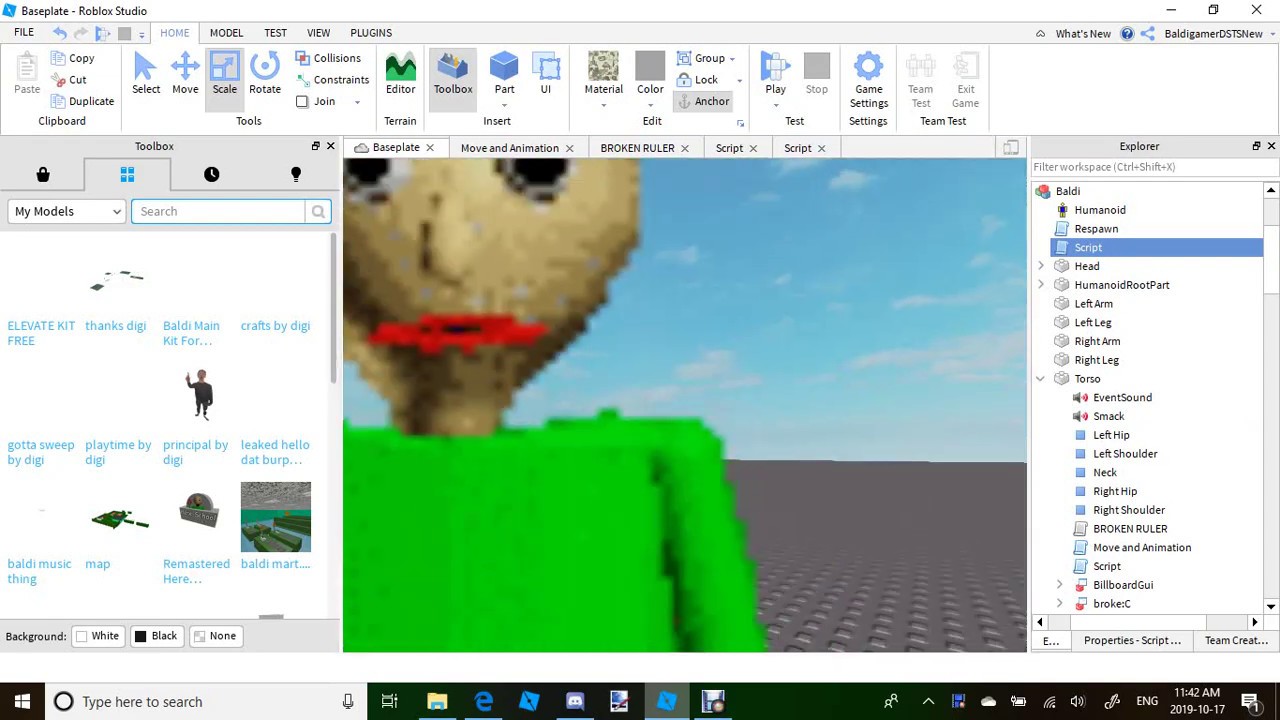Click the Copy clipboard button
Viewport: 1280px width, 720px height.
click(x=73, y=58)
